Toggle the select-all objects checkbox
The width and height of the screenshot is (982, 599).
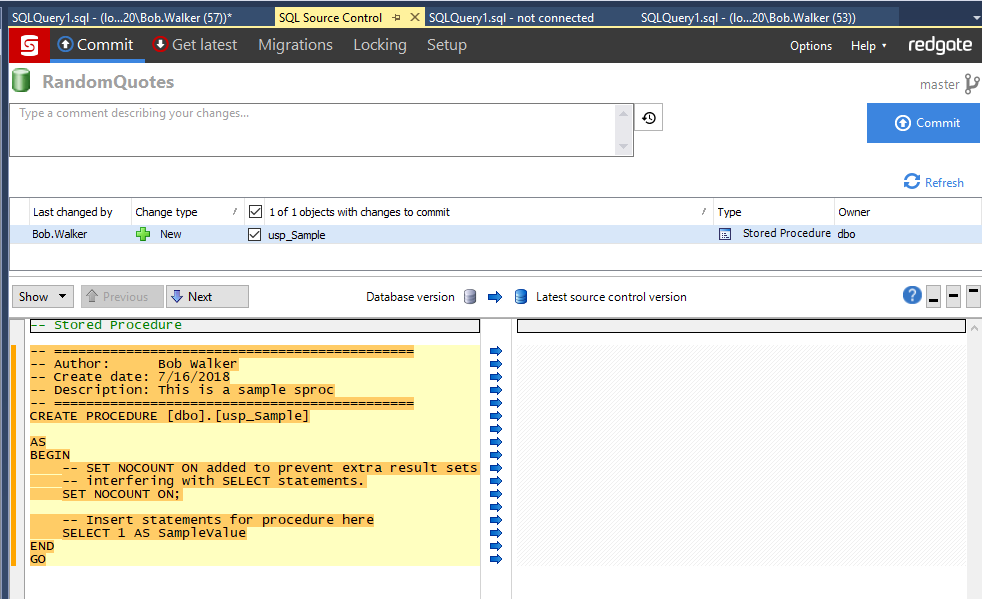(x=255, y=211)
